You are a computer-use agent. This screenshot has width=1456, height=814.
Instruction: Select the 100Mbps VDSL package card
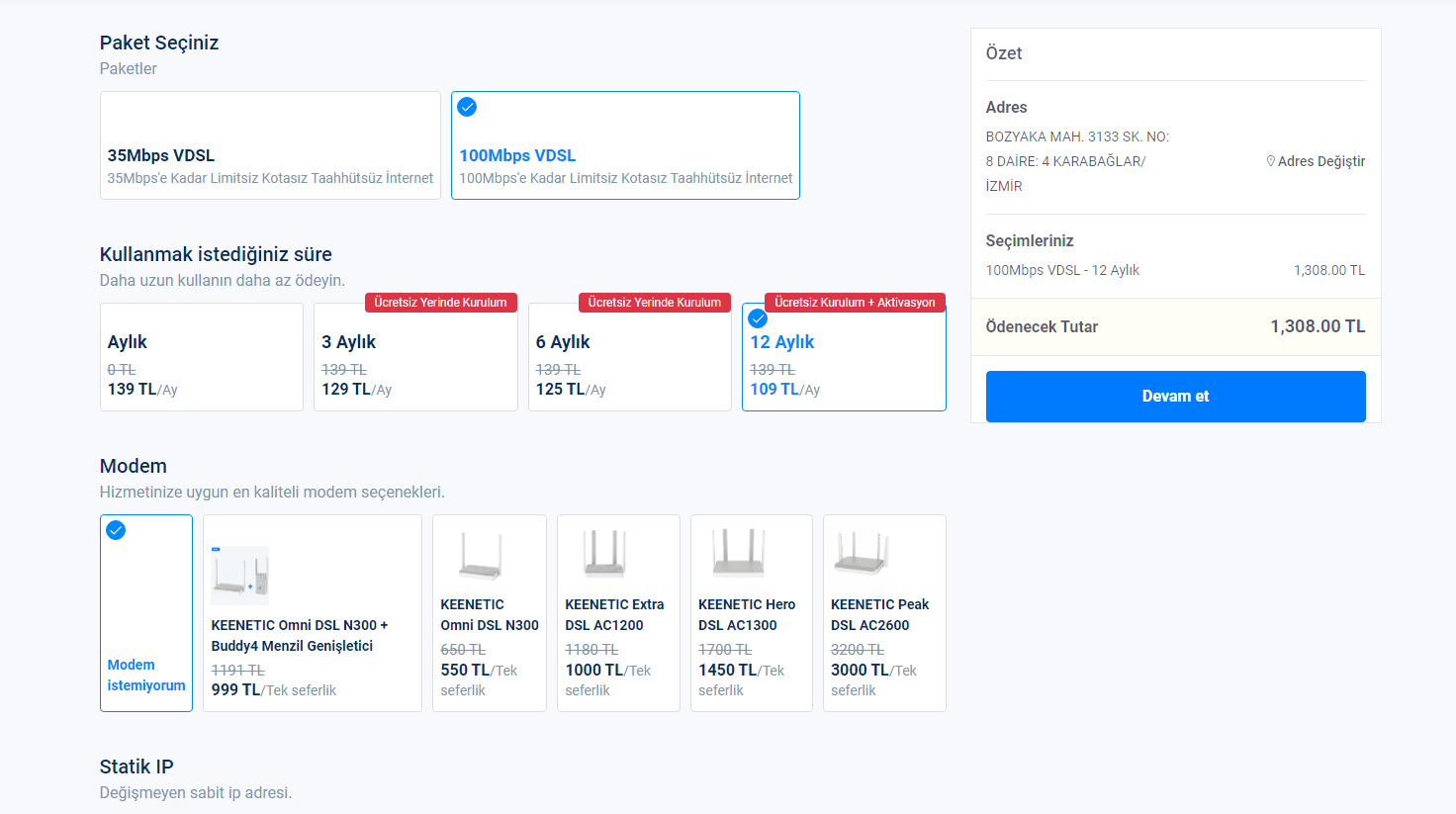point(625,145)
